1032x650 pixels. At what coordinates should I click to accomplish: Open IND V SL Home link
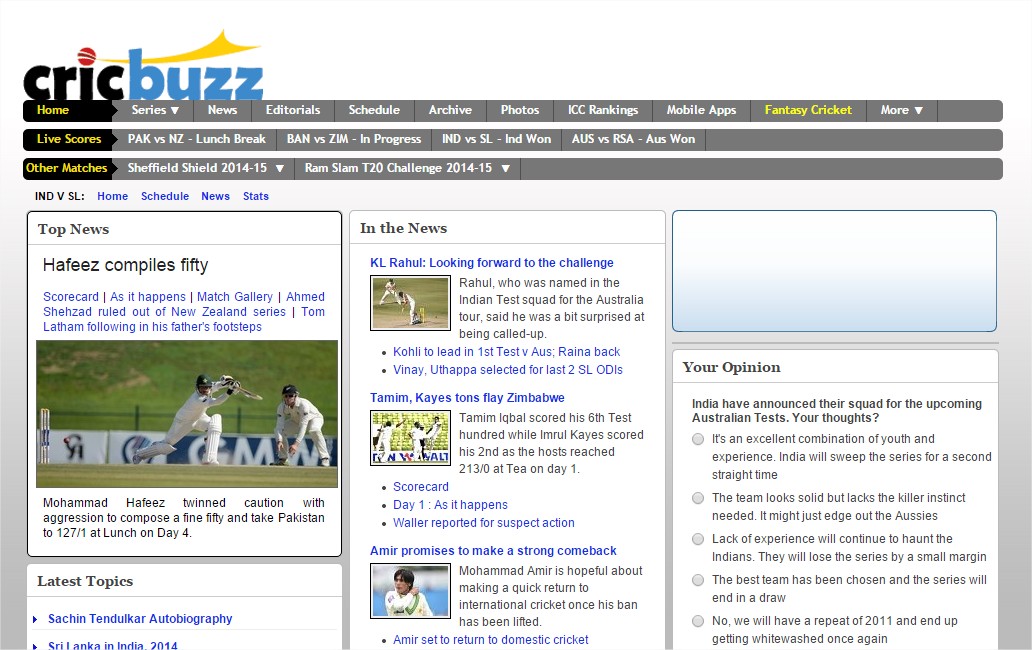point(113,196)
